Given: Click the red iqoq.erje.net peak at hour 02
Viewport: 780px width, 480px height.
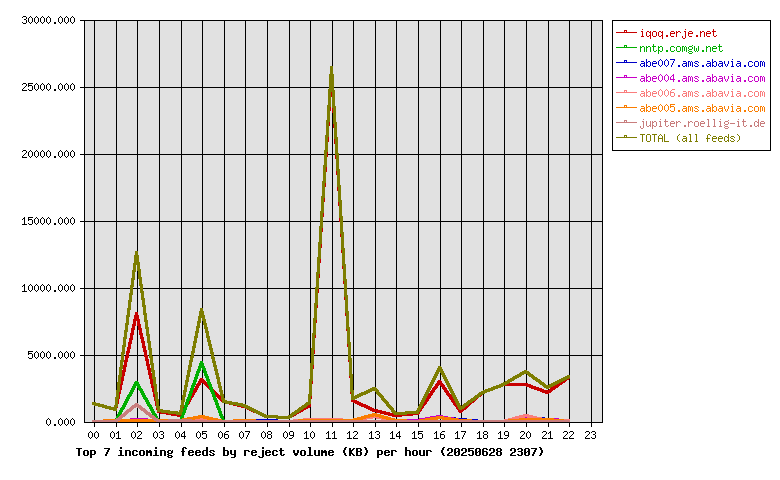Looking at the screenshot, I should point(136,314).
